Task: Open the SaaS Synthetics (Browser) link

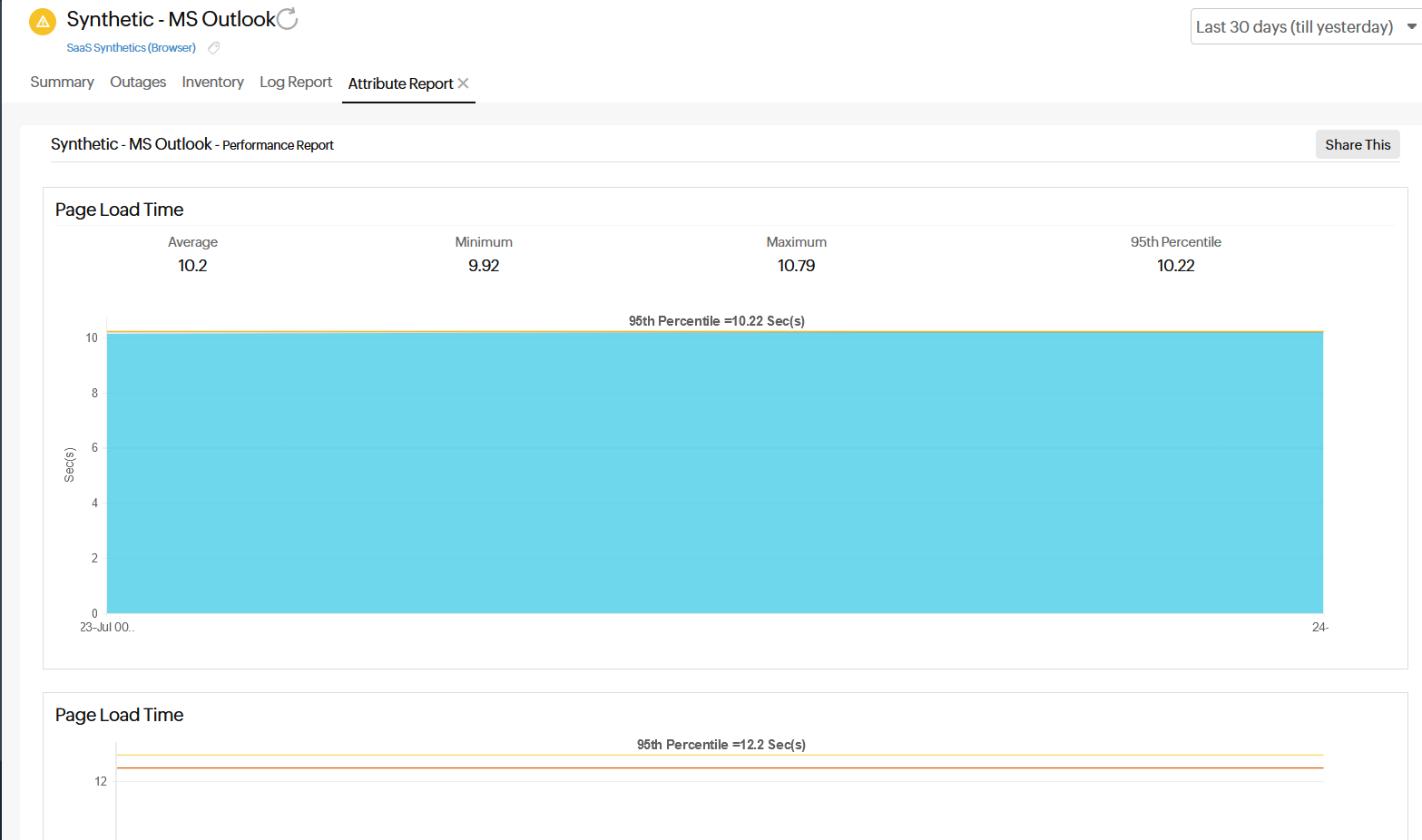Action: tap(130, 47)
